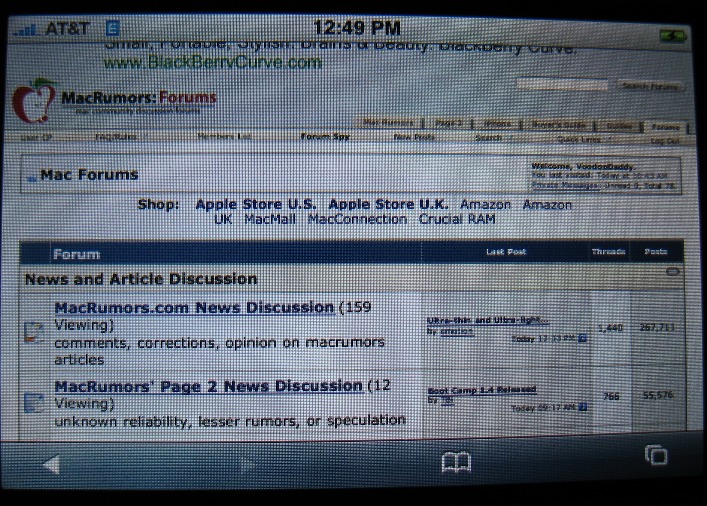Click 'comments, corrections, opinion on macrumors articles' description
Viewport: 707px width, 506px height.
219,351
